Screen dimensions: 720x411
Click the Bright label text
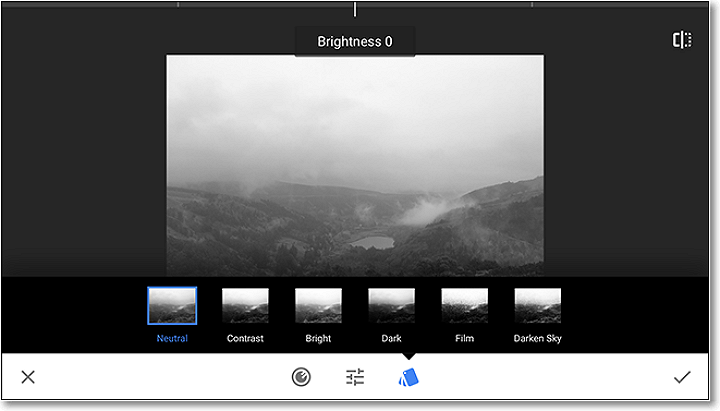318,338
